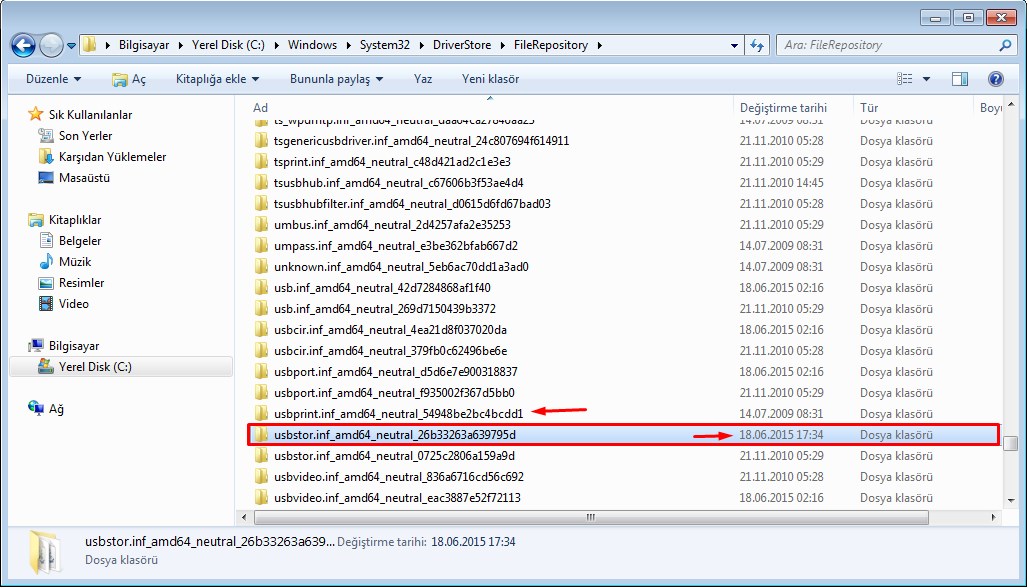Open the Help question mark icon
This screenshot has width=1029, height=588.
pos(995,79)
